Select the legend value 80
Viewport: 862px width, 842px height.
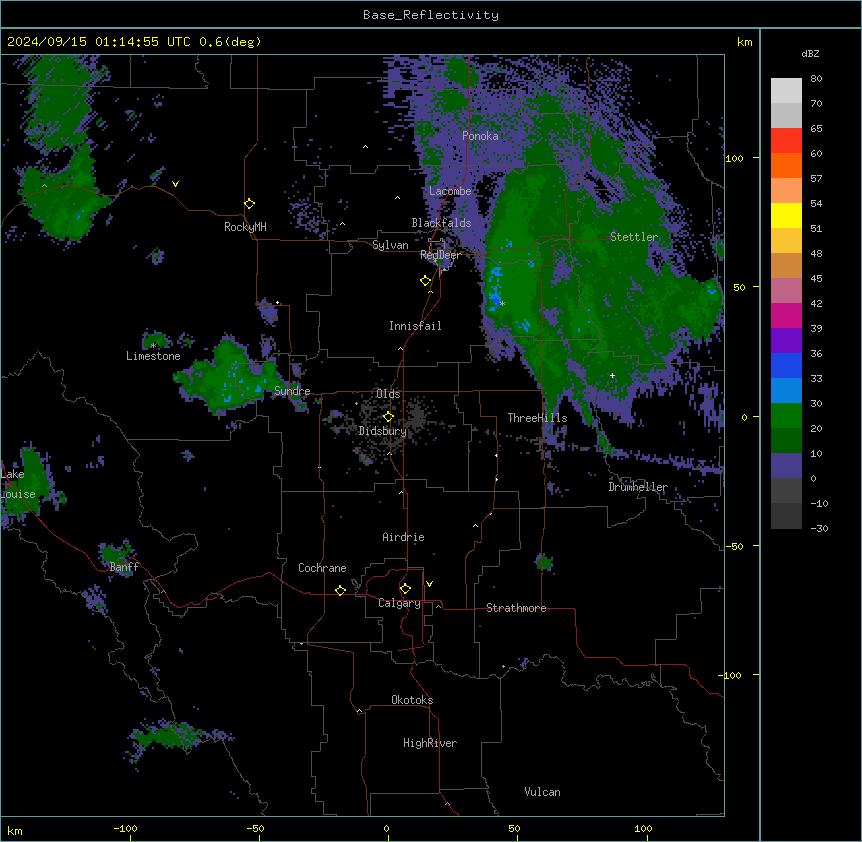816,79
